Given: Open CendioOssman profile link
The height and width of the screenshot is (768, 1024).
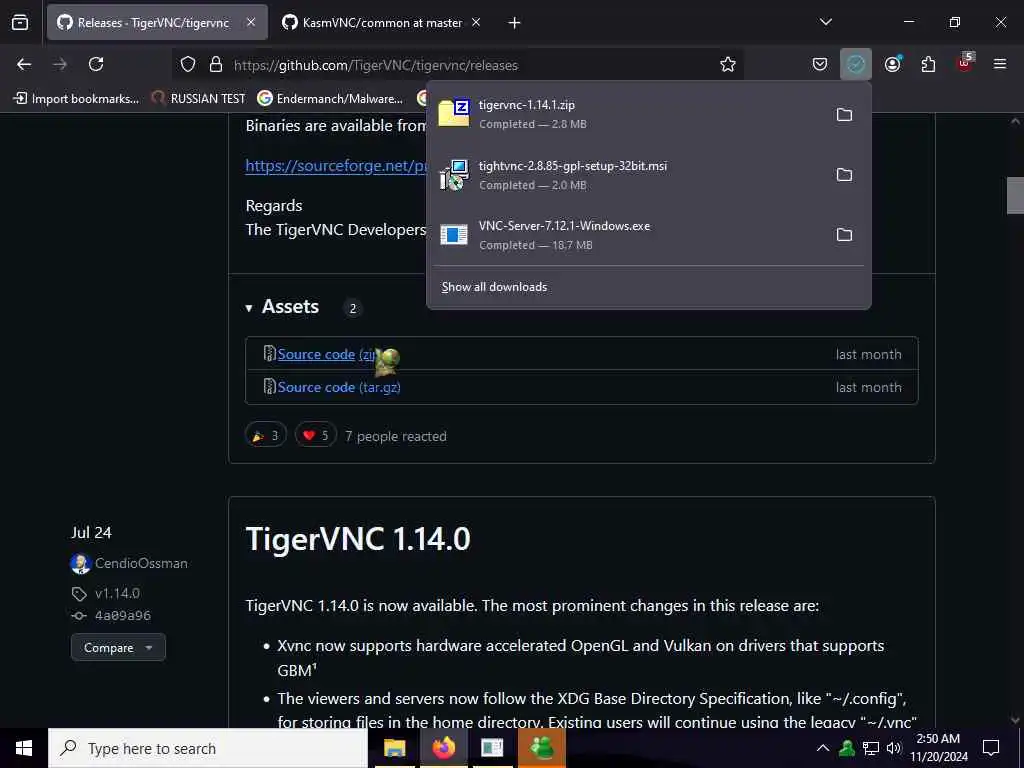Looking at the screenshot, I should [141, 563].
